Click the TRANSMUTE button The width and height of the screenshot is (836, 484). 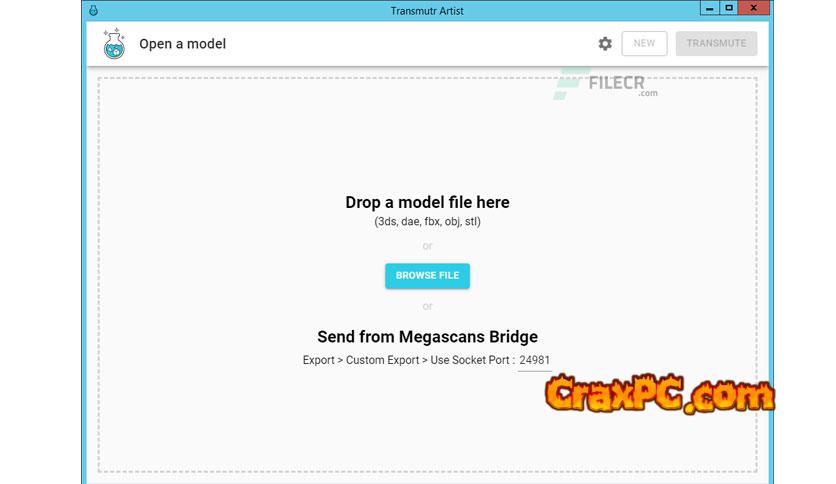(x=716, y=43)
